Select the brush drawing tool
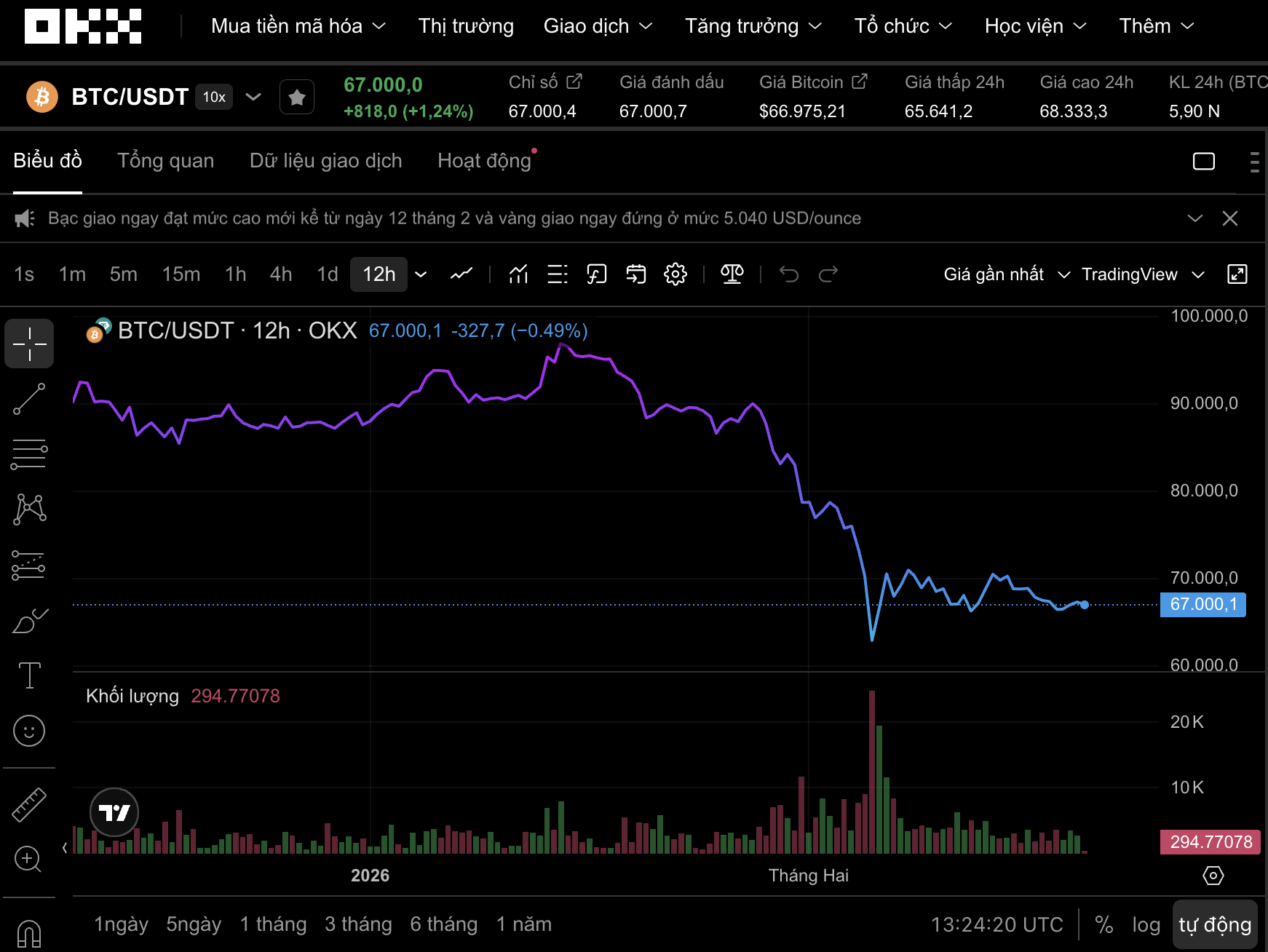 tap(29, 619)
